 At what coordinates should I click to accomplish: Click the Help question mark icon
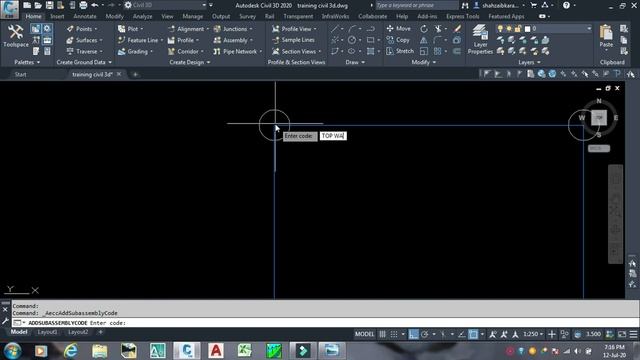pyautogui.click(x=566, y=5)
